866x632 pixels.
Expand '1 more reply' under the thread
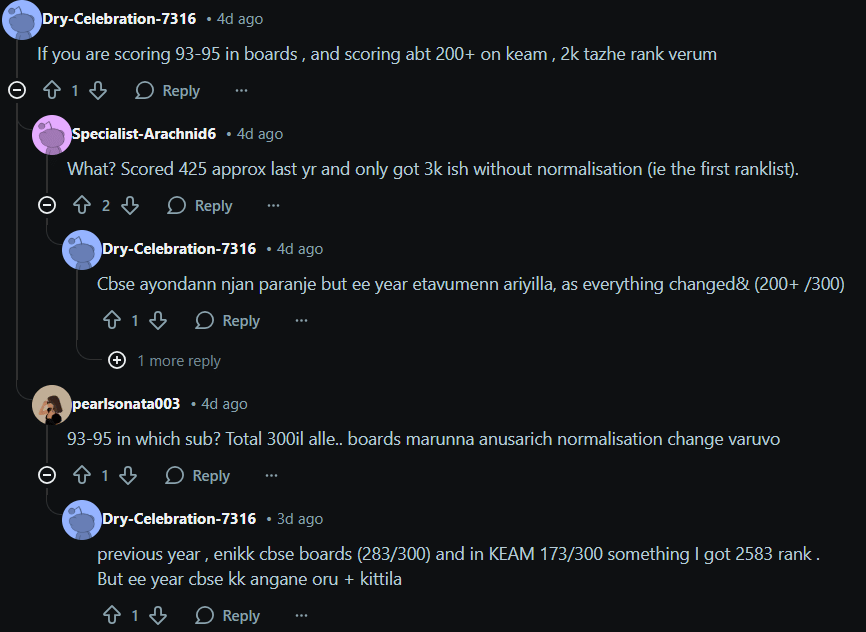(x=116, y=360)
